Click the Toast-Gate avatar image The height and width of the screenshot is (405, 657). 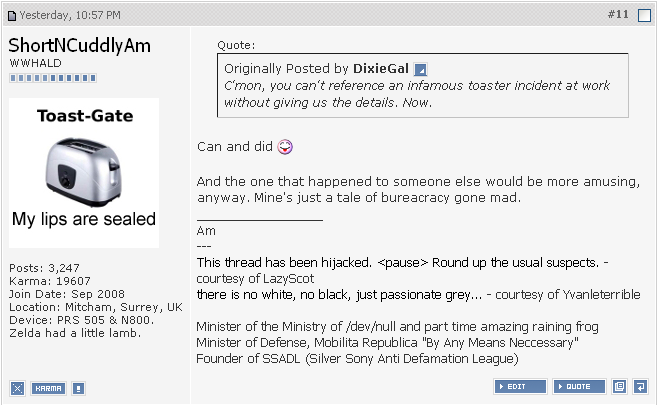(84, 172)
